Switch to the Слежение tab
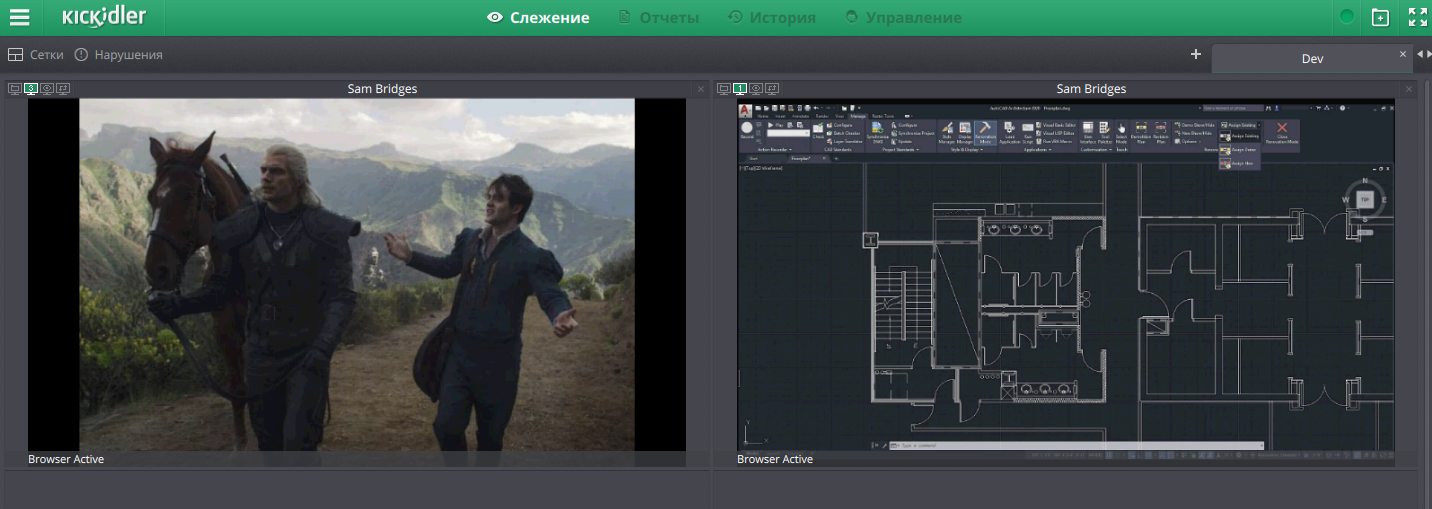 click(x=538, y=17)
